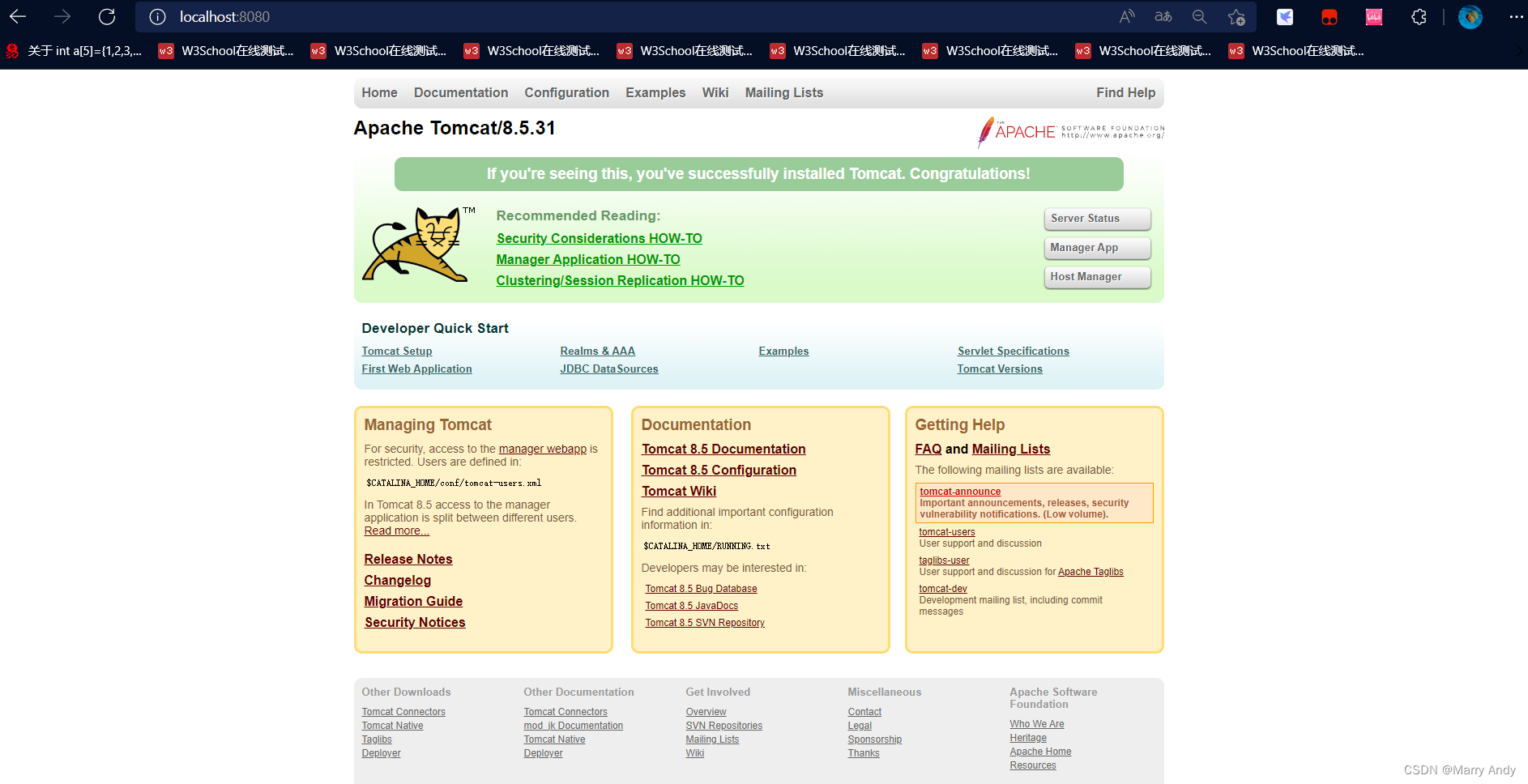
Task: Open the Realms & AAA link
Action: pyautogui.click(x=598, y=352)
